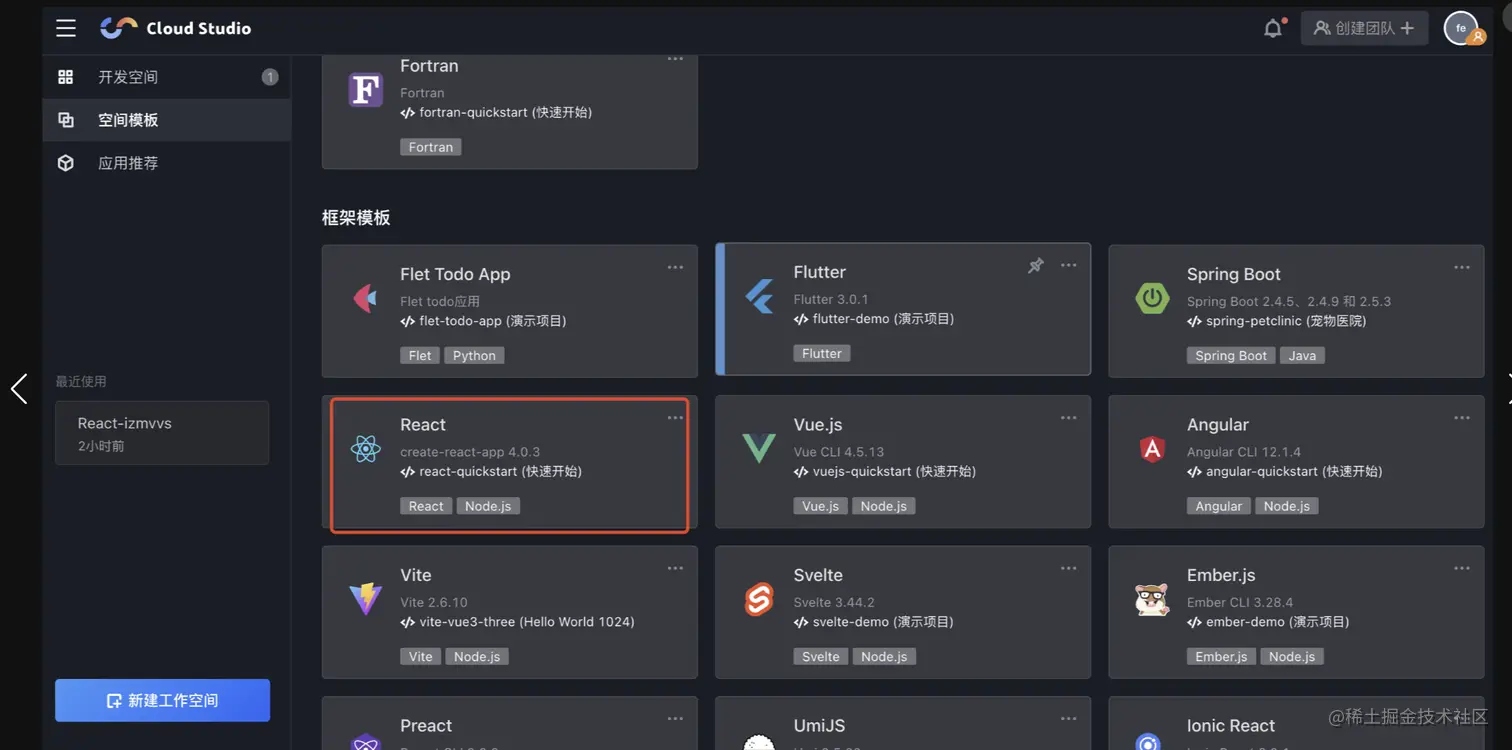
Task: Click the 新建工作空间 button
Action: pyautogui.click(x=162, y=700)
